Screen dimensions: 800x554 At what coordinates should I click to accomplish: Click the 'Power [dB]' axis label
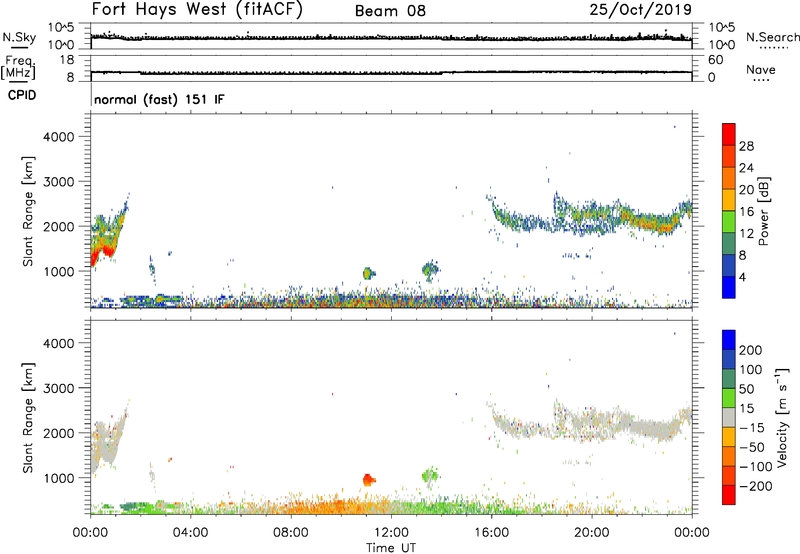coord(763,211)
